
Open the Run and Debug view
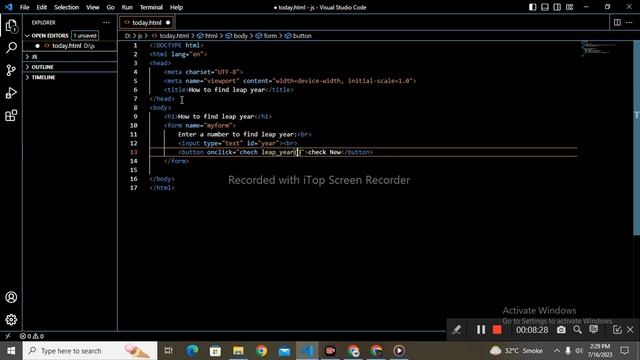(x=11, y=93)
